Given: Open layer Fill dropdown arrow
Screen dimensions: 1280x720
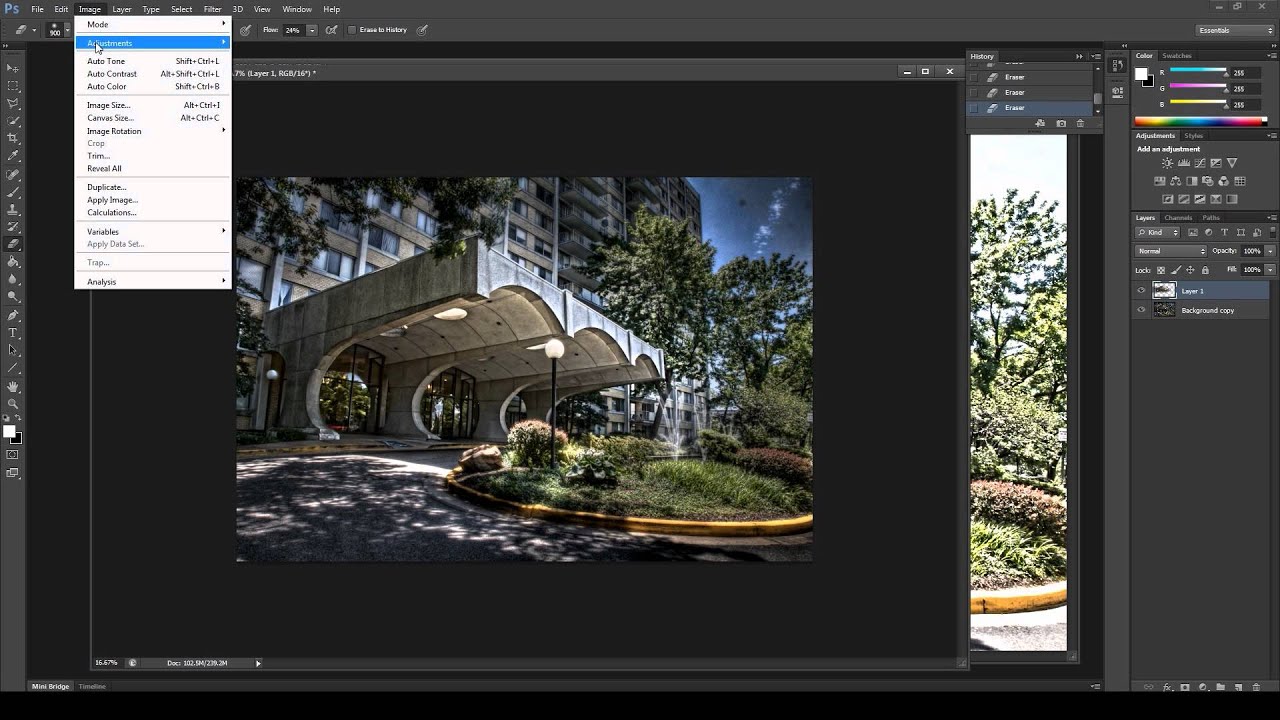Looking at the screenshot, I should point(1270,269).
